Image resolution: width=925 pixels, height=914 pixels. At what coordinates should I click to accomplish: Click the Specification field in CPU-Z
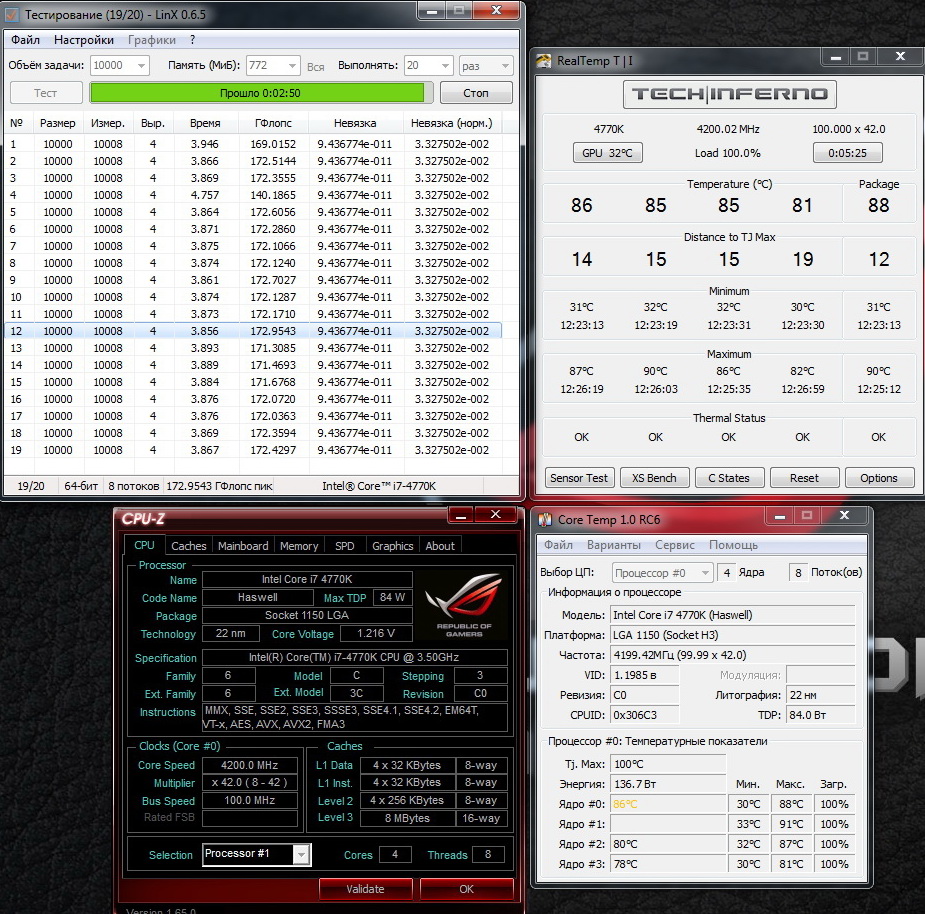(354, 657)
